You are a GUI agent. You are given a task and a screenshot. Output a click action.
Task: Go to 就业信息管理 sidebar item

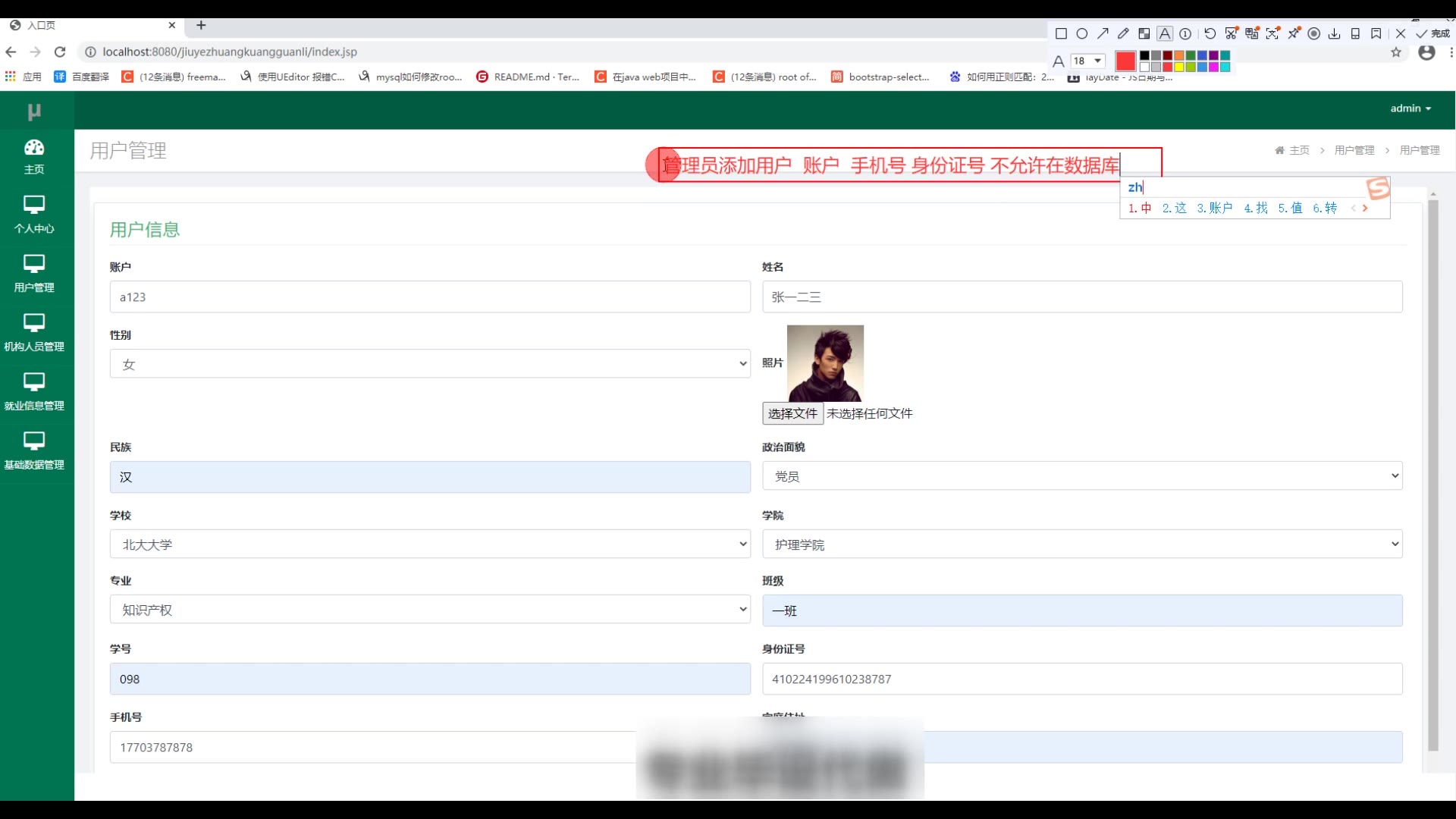click(x=34, y=391)
